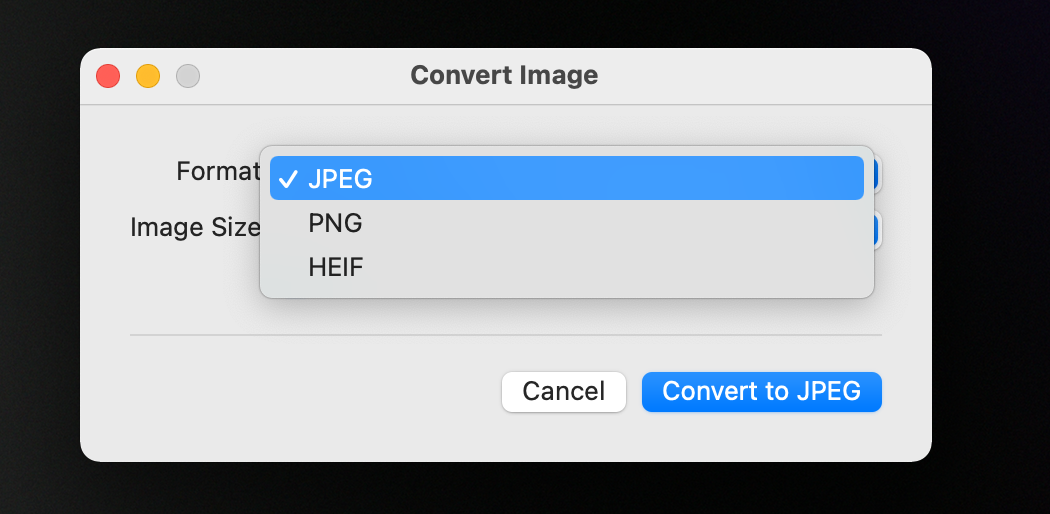Image resolution: width=1050 pixels, height=514 pixels.
Task: Click the Convert to JPEG button
Action: point(761,392)
